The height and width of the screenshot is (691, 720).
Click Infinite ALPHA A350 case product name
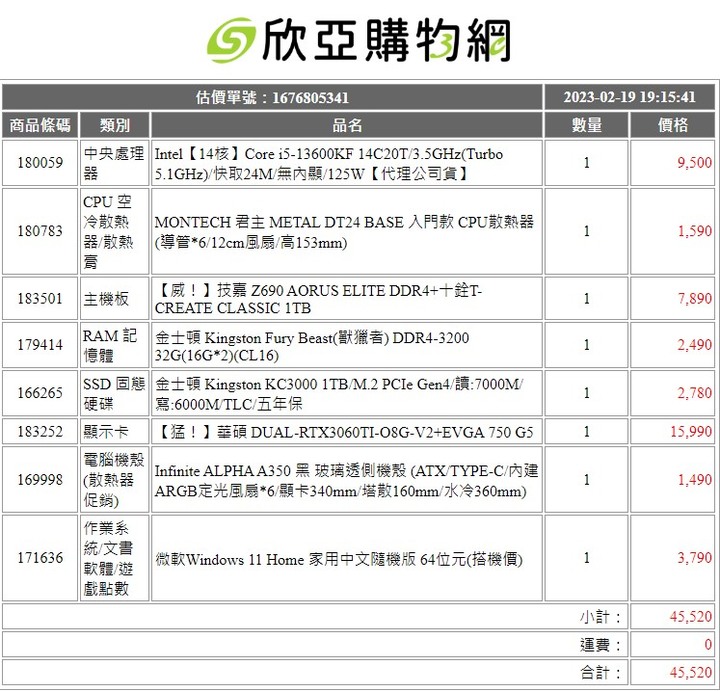coord(346,480)
